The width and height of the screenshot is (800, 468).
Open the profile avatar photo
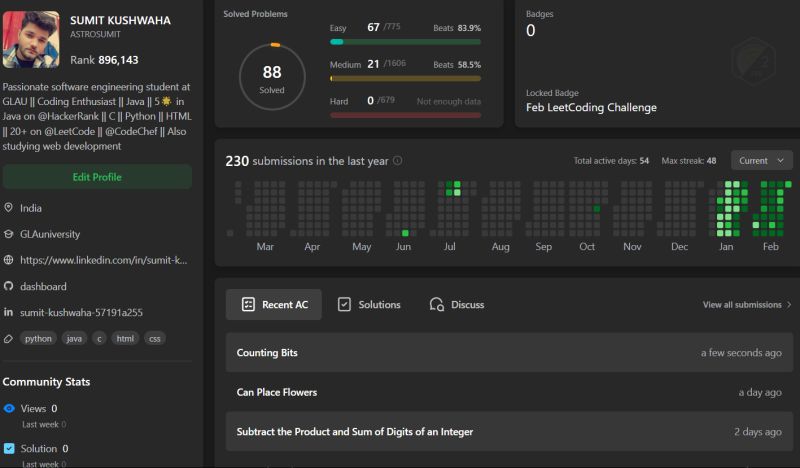pyautogui.click(x=31, y=40)
